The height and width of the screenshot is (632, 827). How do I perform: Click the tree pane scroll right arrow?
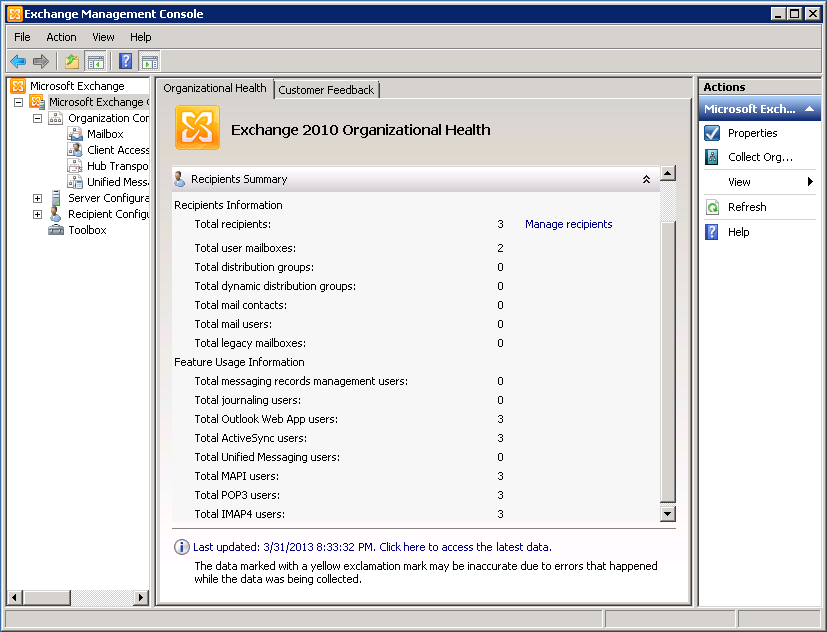pos(140,597)
